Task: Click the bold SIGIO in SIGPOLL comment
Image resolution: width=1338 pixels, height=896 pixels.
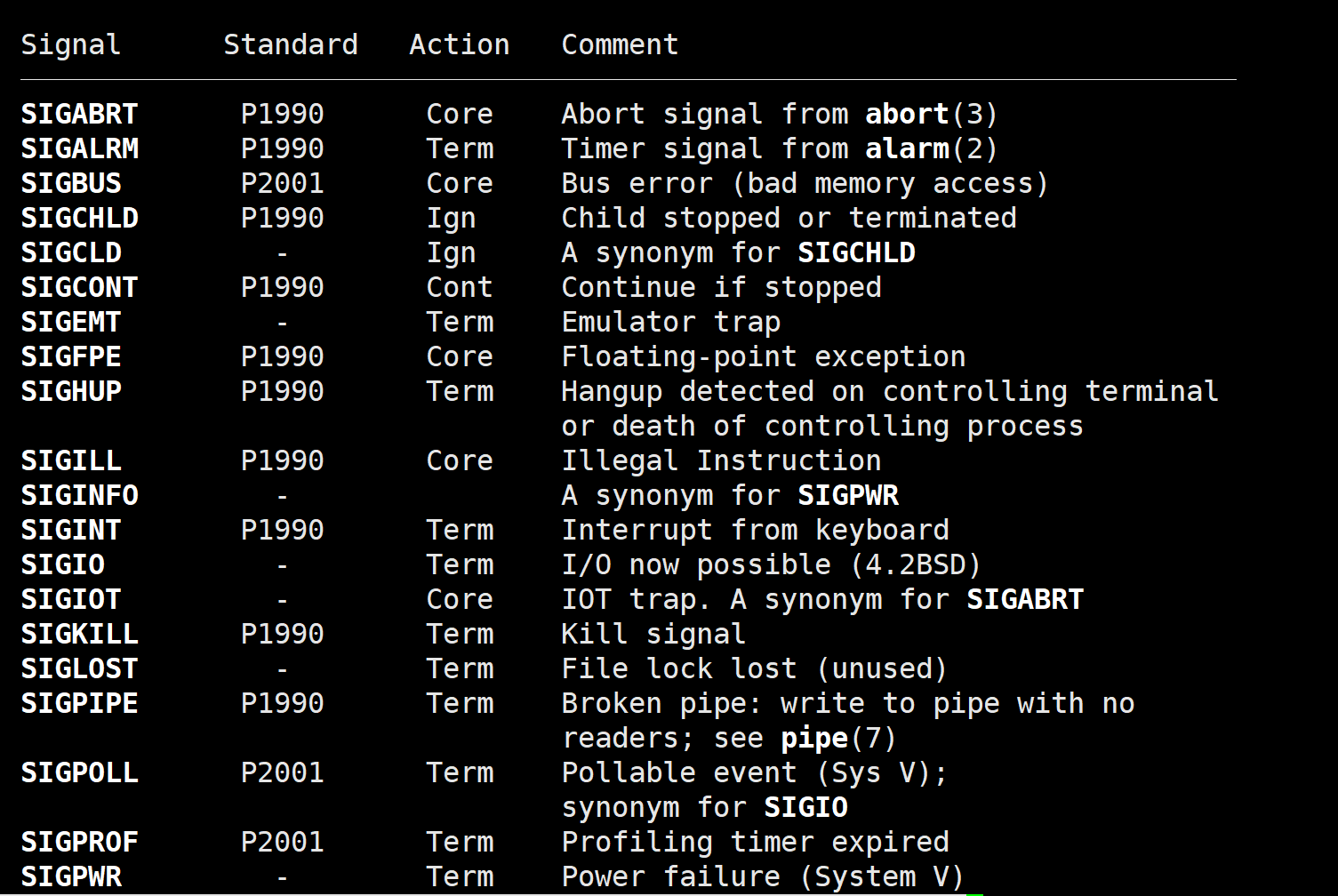Action: pyautogui.click(x=806, y=808)
